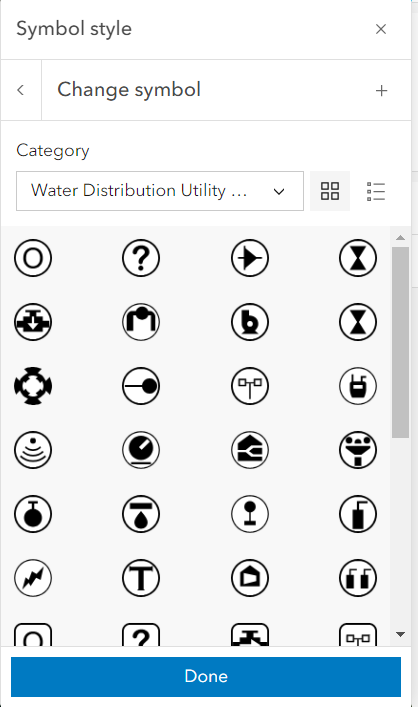Screen dimensions: 418x707
Task: Click the scrollbar down arrow
Action: point(400,634)
